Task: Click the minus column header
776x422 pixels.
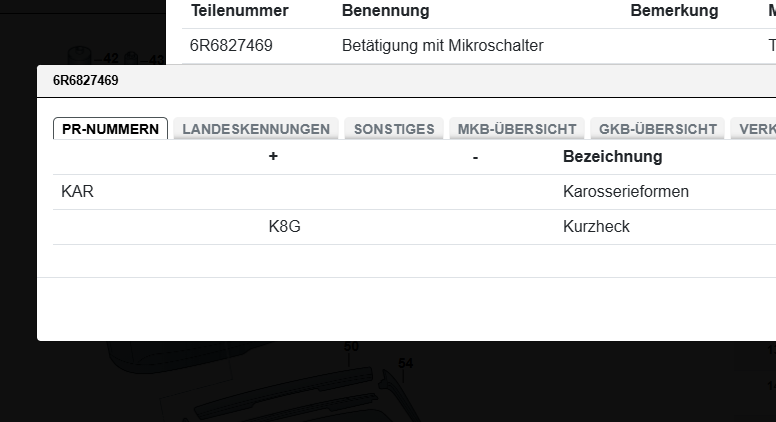Action: pyautogui.click(x=475, y=157)
